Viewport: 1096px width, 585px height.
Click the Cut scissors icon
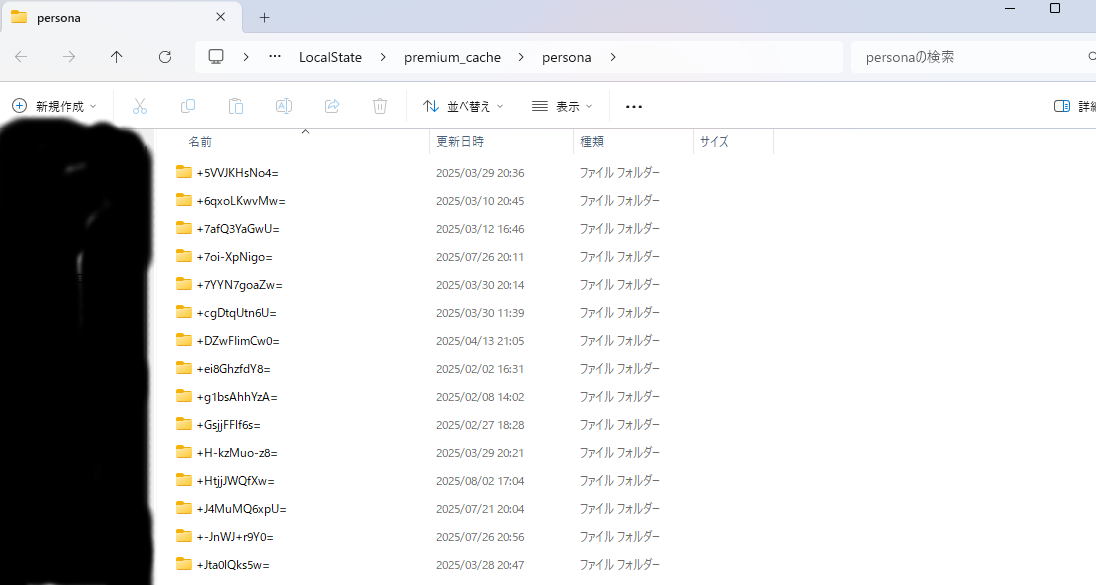[140, 106]
